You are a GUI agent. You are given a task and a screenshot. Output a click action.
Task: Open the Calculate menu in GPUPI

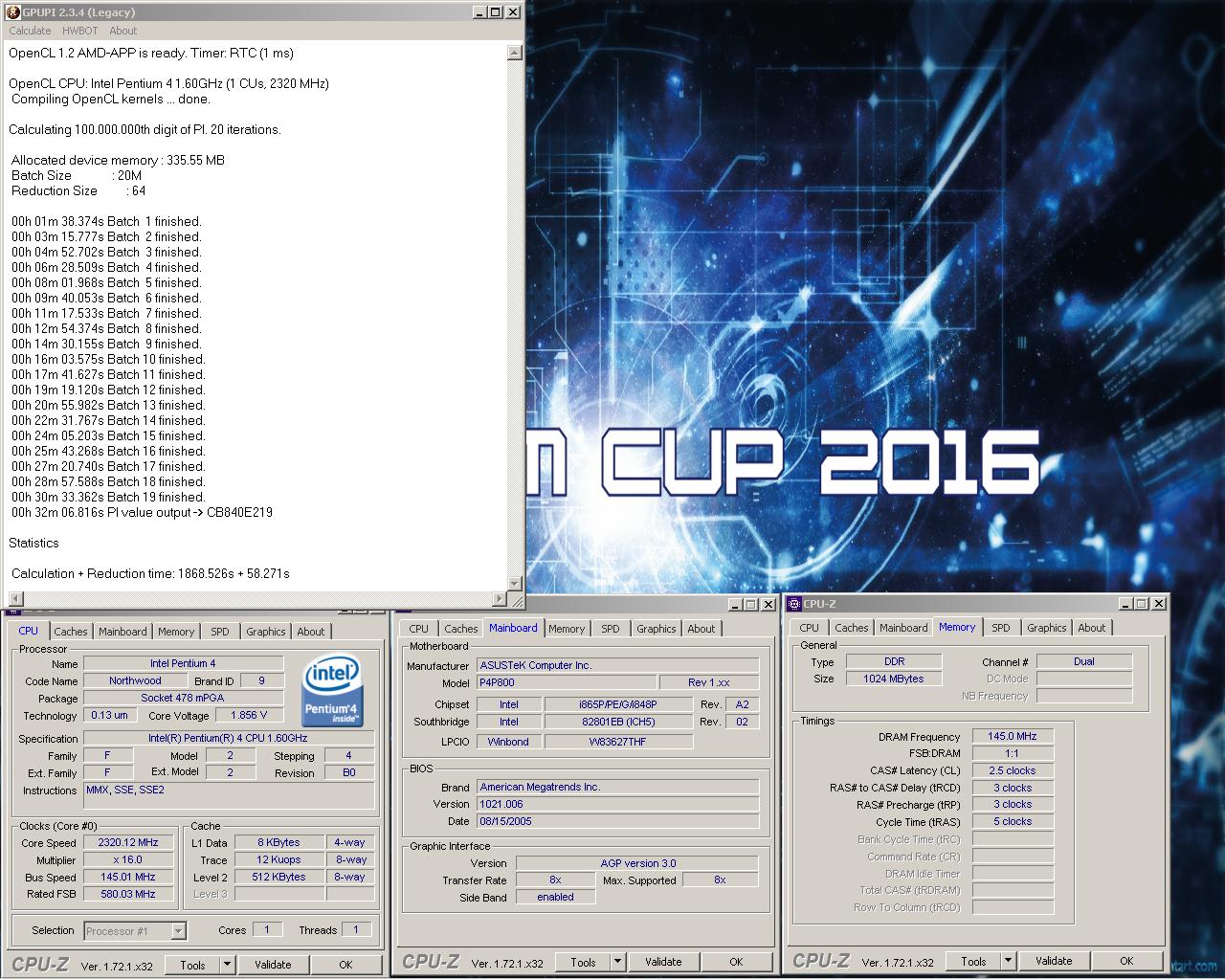click(30, 31)
